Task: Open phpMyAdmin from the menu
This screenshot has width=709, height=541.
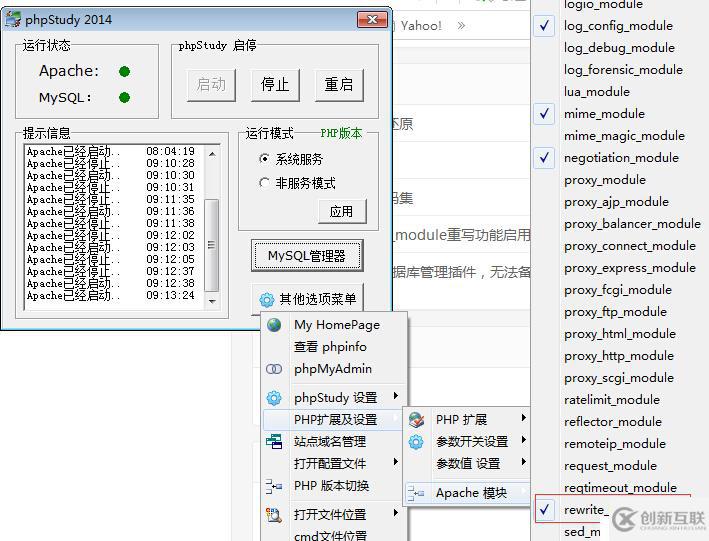Action: click(x=333, y=369)
